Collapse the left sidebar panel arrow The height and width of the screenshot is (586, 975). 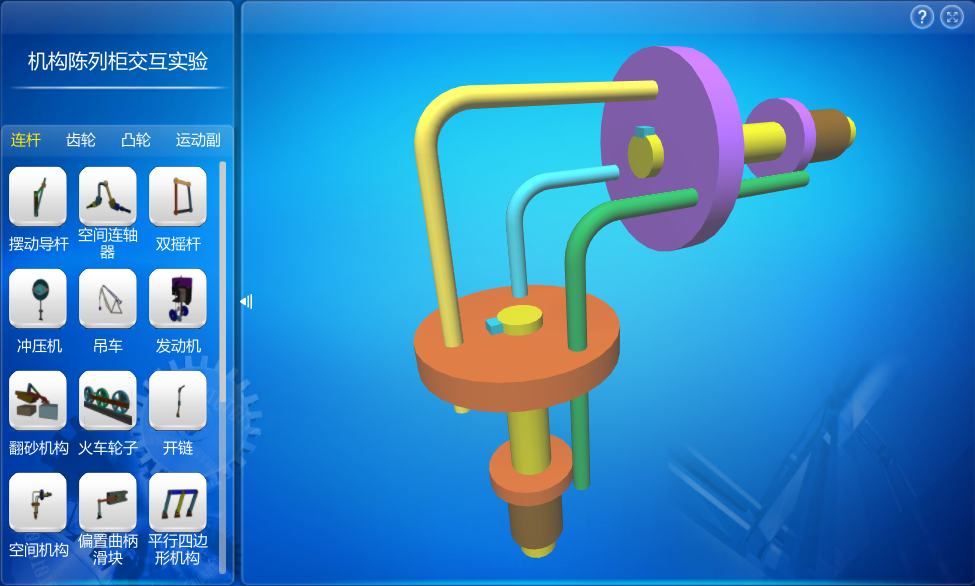[246, 301]
